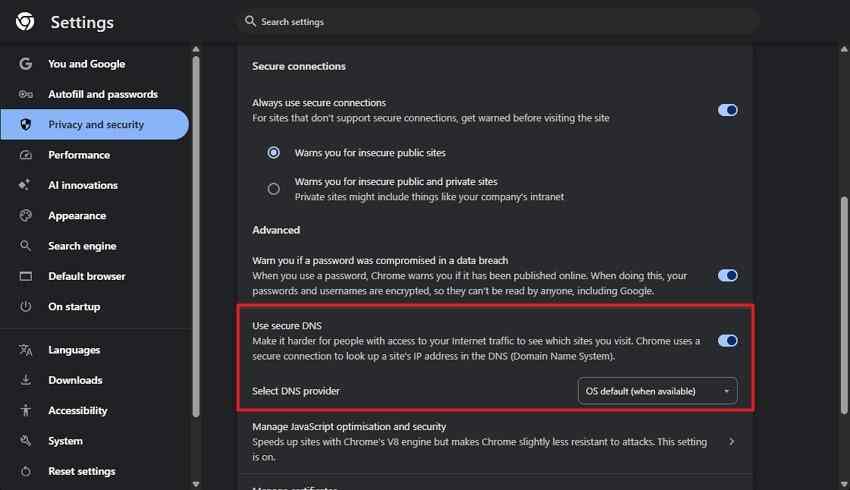Click the palette icon for Appearance
Viewport: 850px width, 490px height.
(25, 216)
